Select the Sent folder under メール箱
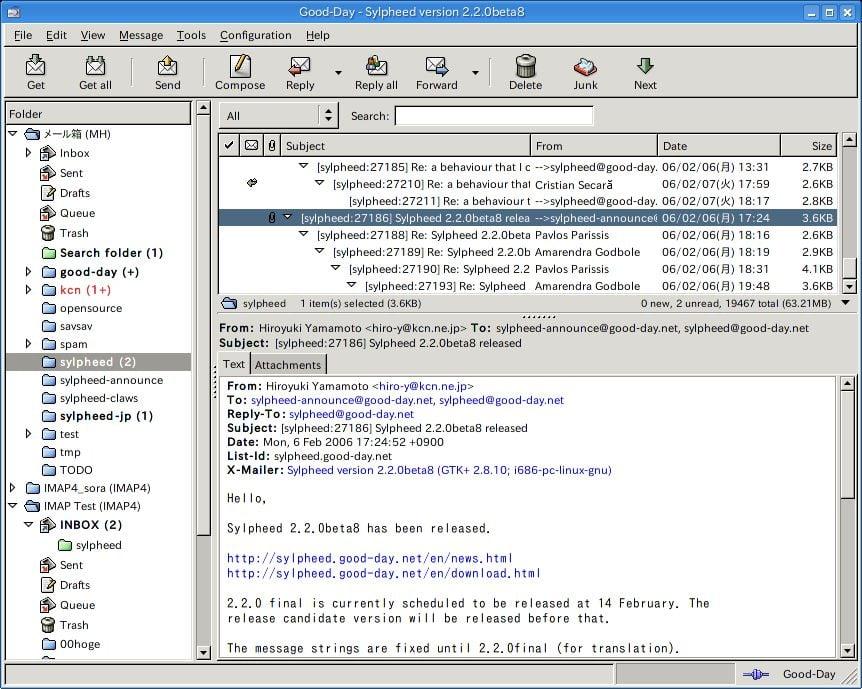The width and height of the screenshot is (862, 689). pyautogui.click(x=71, y=173)
